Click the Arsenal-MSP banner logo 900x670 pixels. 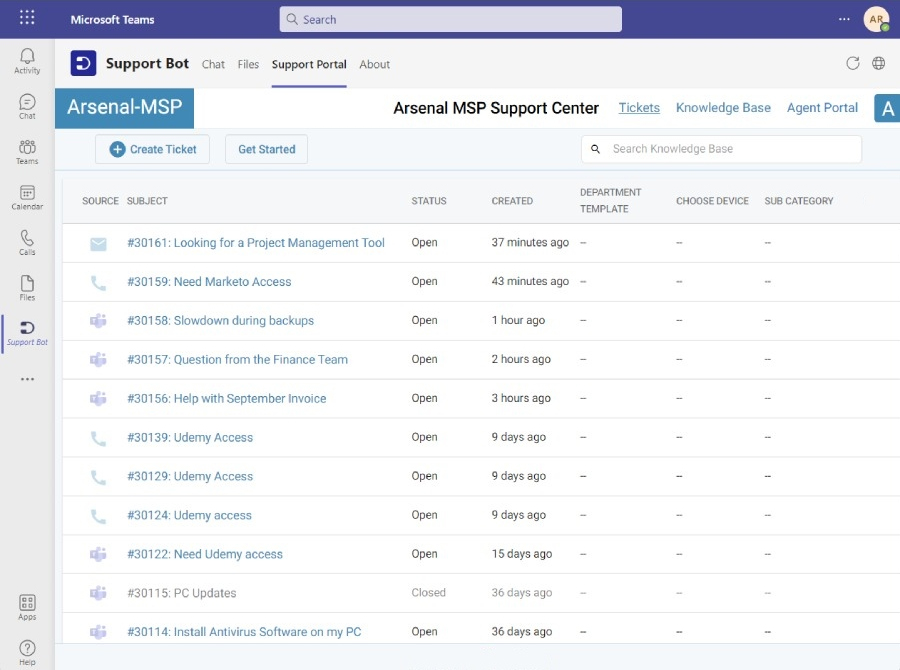coord(125,108)
